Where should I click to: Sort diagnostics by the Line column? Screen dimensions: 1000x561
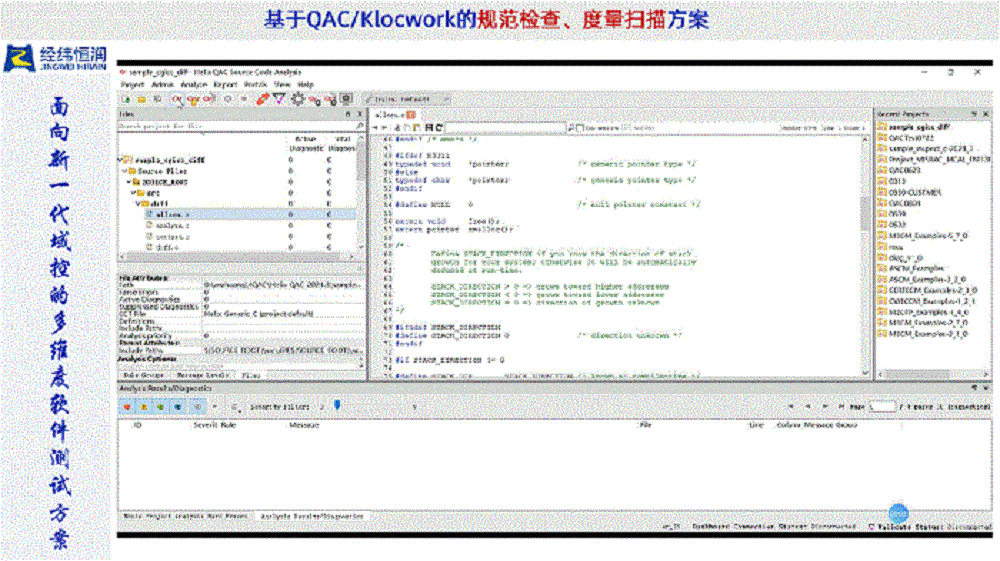tap(756, 425)
